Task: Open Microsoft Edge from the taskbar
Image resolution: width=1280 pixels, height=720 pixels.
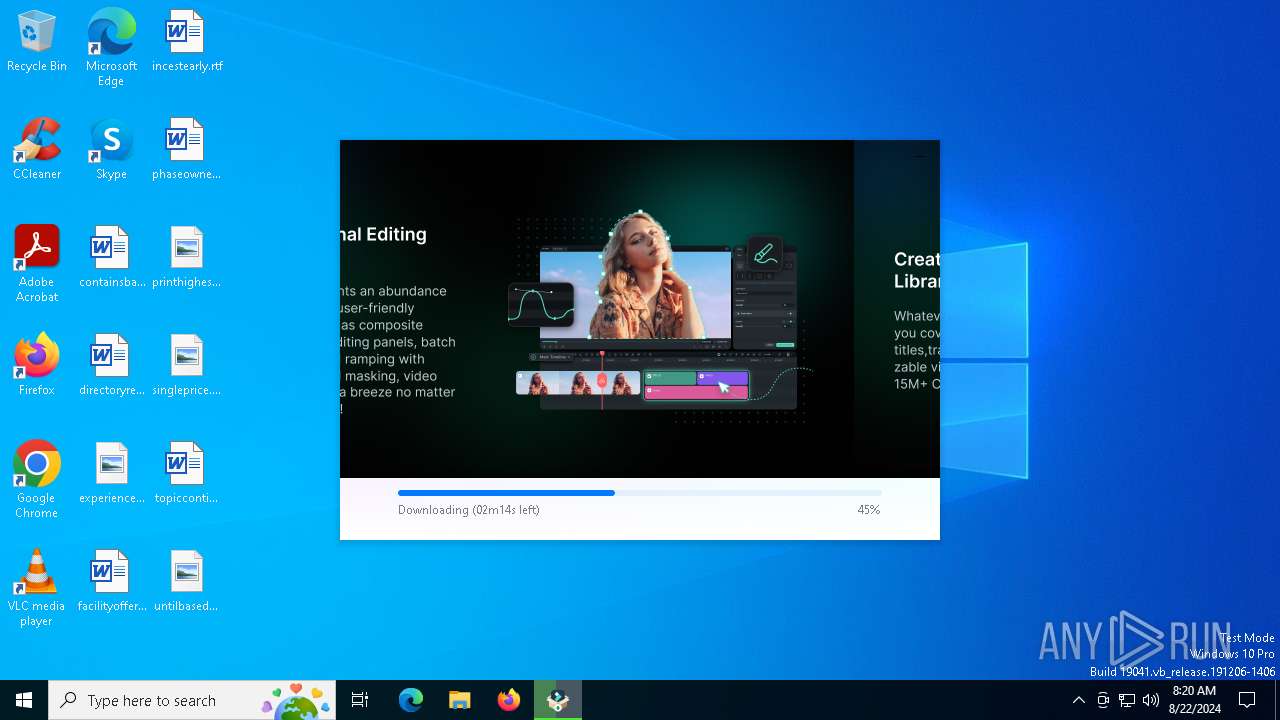Action: 411,700
